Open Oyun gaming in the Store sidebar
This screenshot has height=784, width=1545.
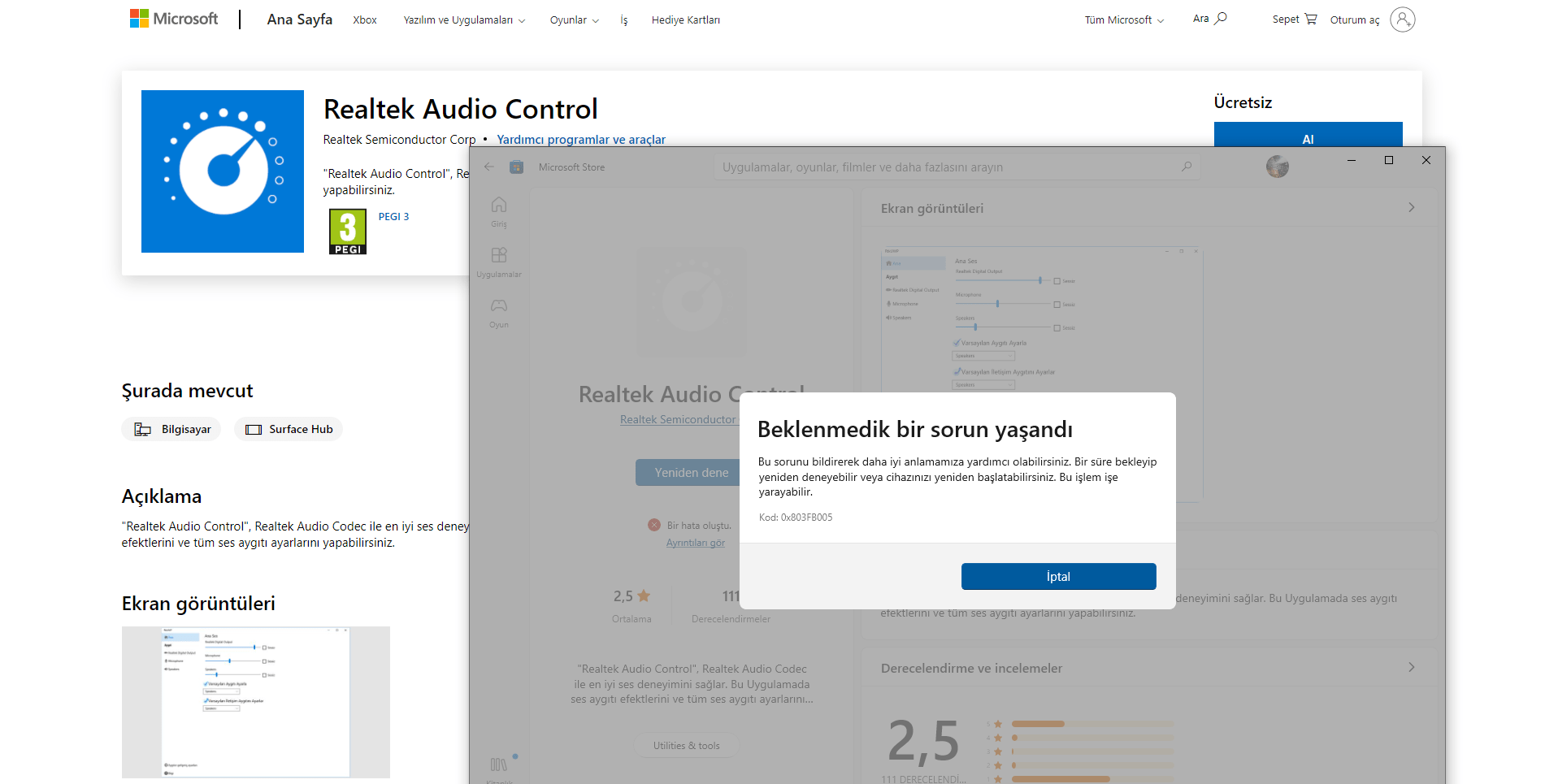(499, 312)
